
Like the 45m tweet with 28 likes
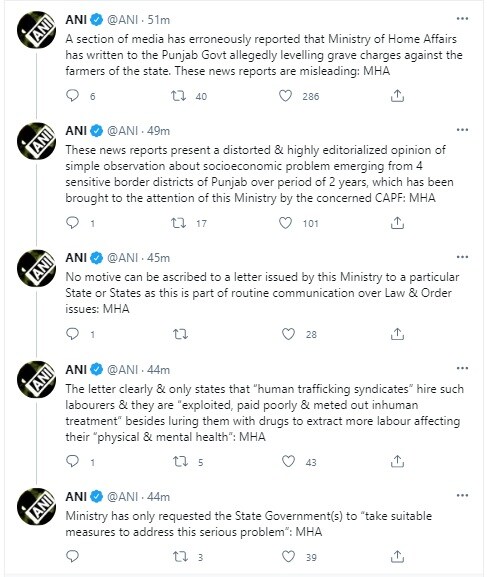288,334
